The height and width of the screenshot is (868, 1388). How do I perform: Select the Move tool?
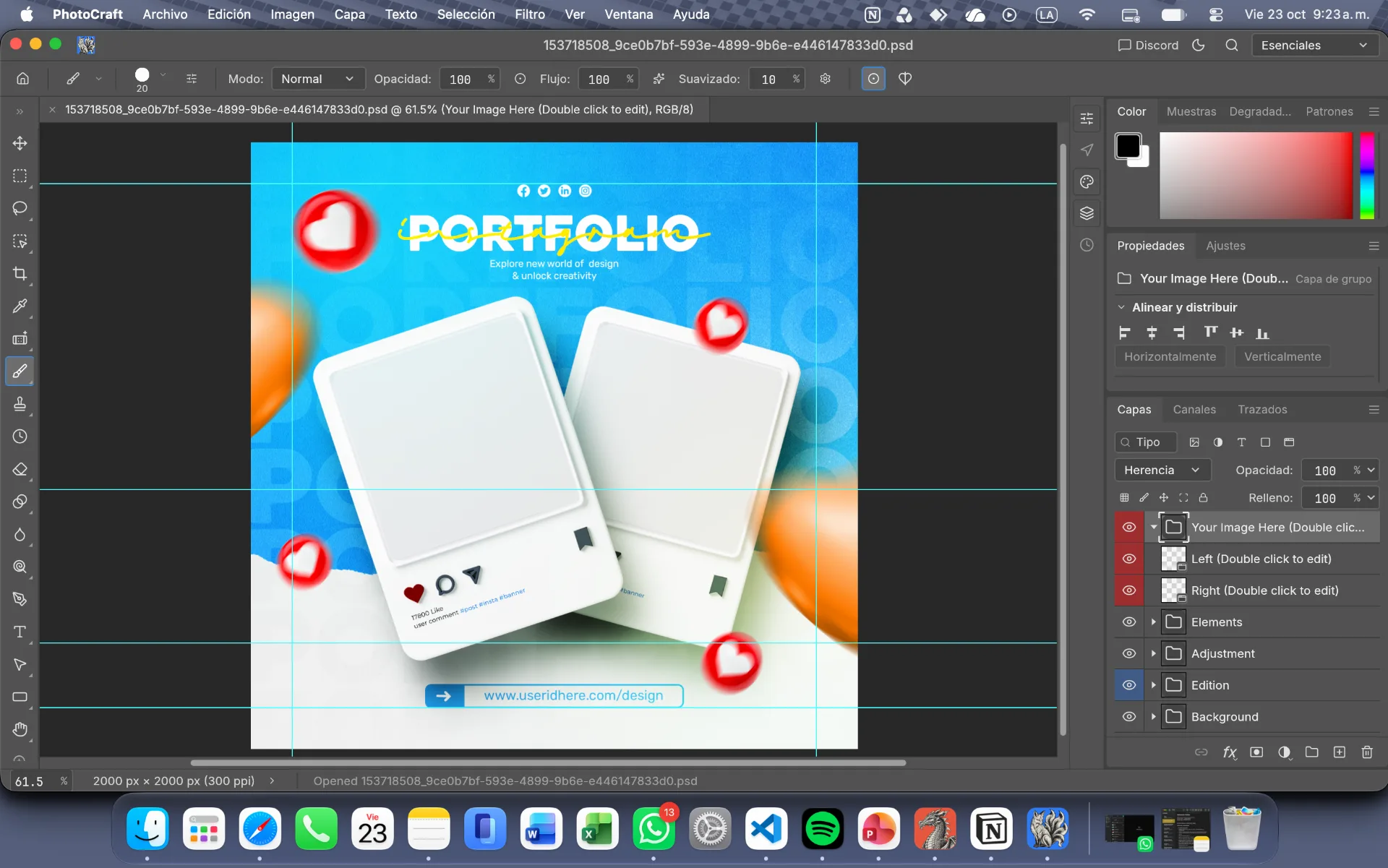tap(20, 143)
